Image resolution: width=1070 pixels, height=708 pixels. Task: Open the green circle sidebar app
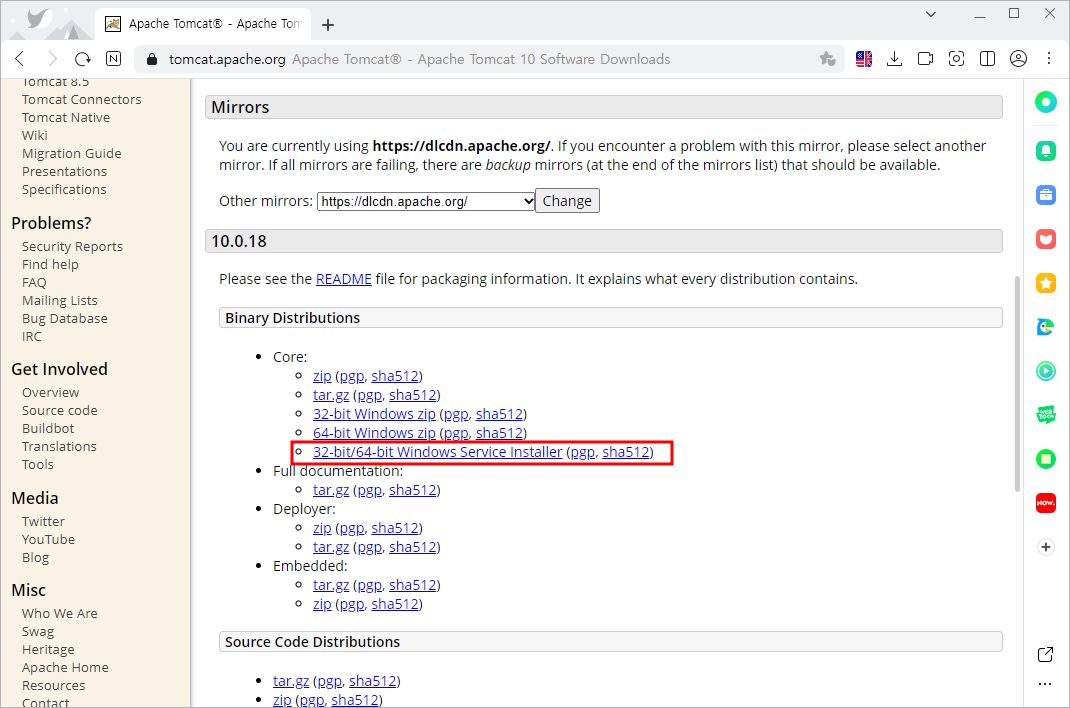click(x=1045, y=102)
